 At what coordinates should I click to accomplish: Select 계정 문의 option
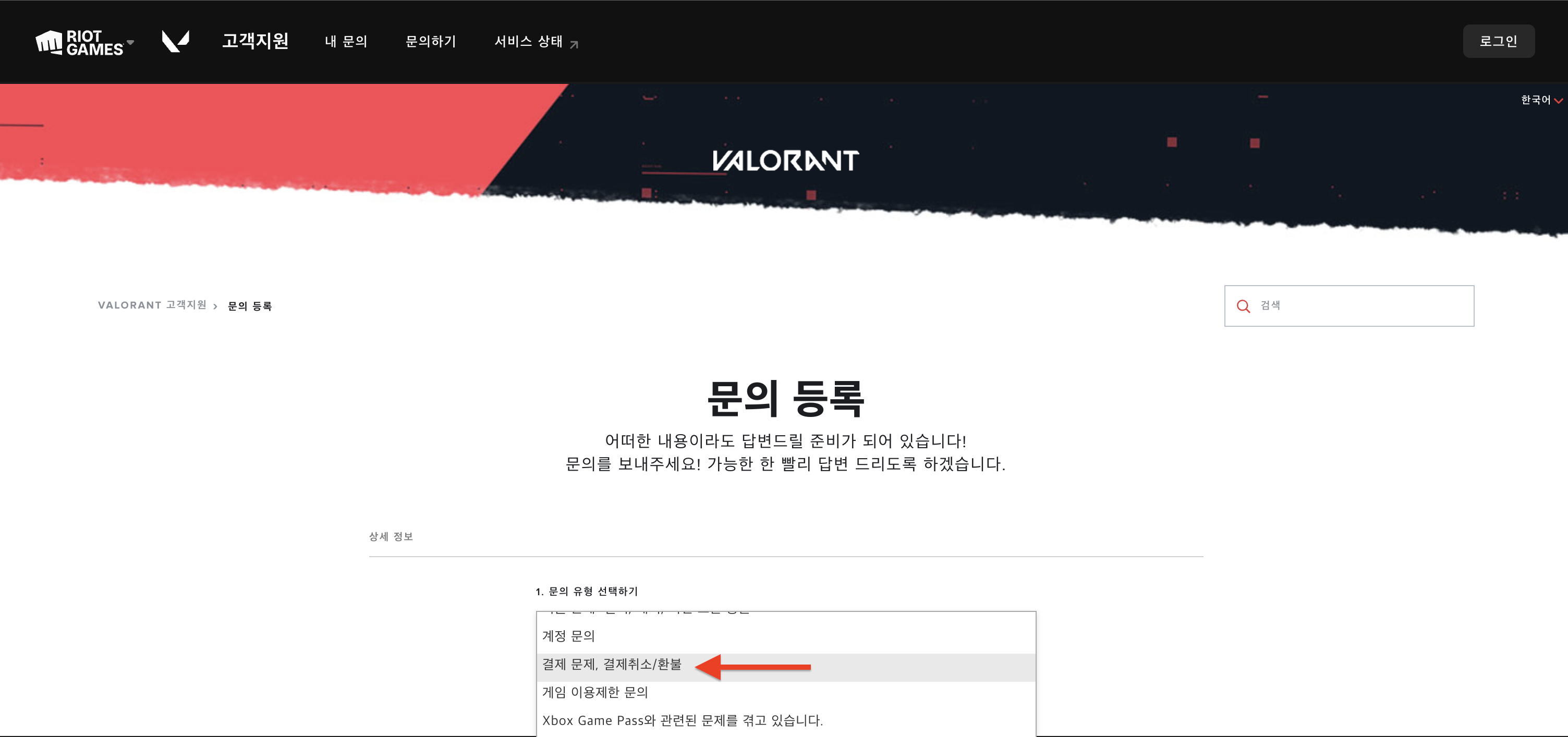pyautogui.click(x=785, y=636)
